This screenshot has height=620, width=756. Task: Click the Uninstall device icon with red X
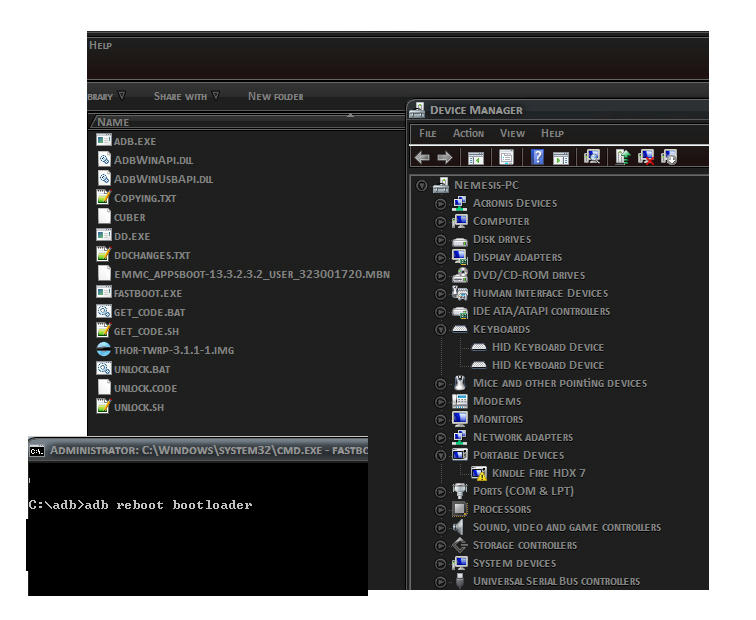[x=646, y=157]
